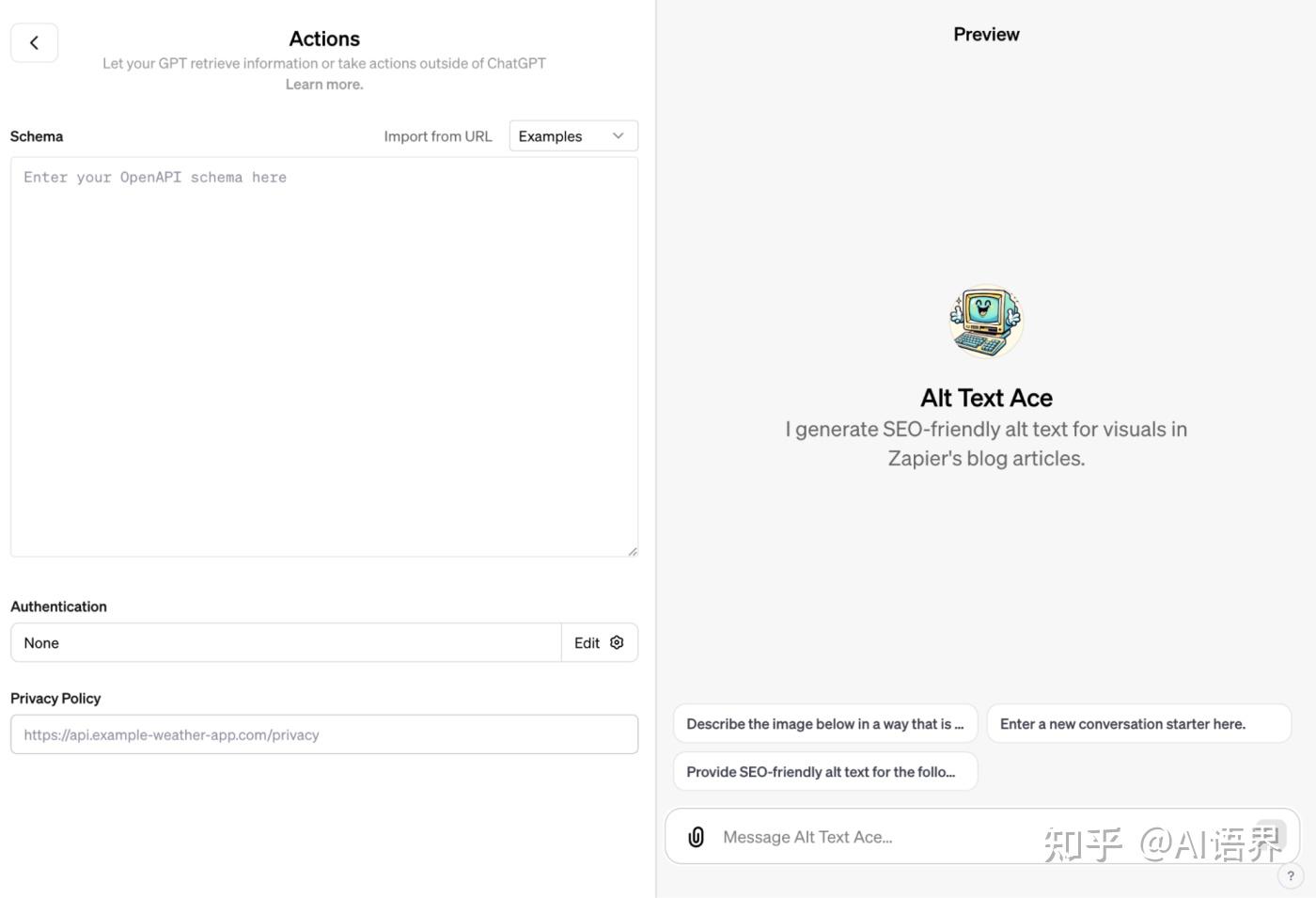Go back using the back arrow
The image size is (1316, 898).
click(34, 42)
